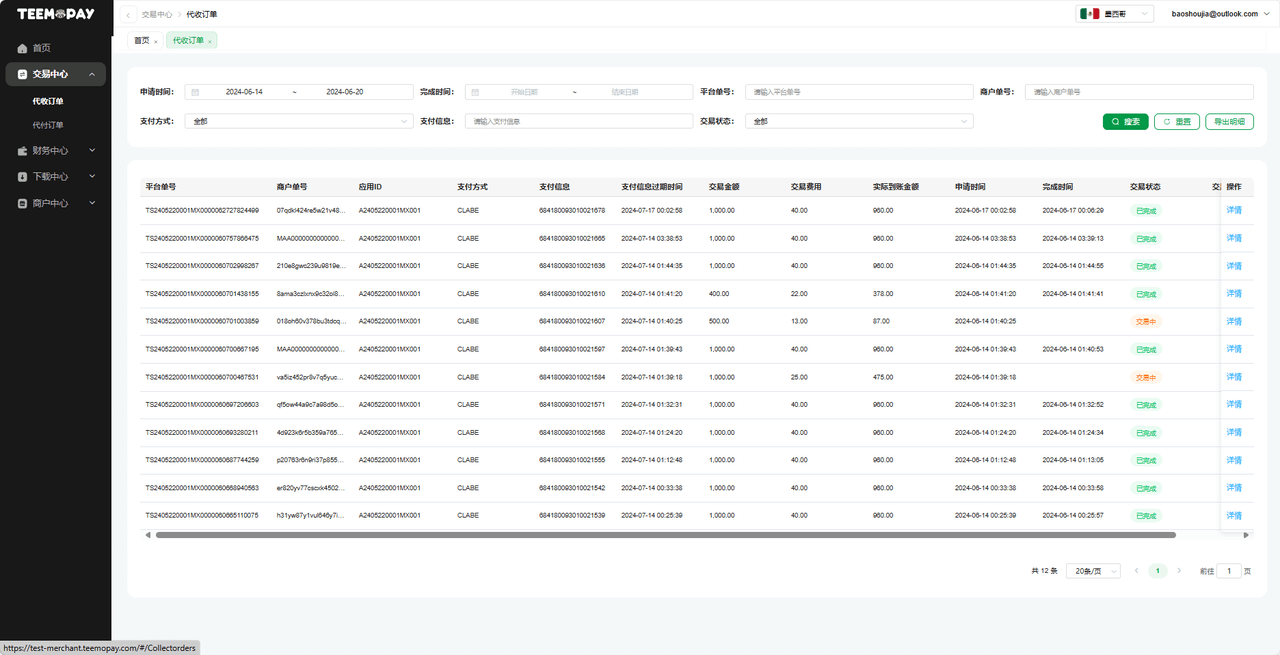Click the green 搜索 button
This screenshot has height=655, width=1280.
click(x=1125, y=121)
